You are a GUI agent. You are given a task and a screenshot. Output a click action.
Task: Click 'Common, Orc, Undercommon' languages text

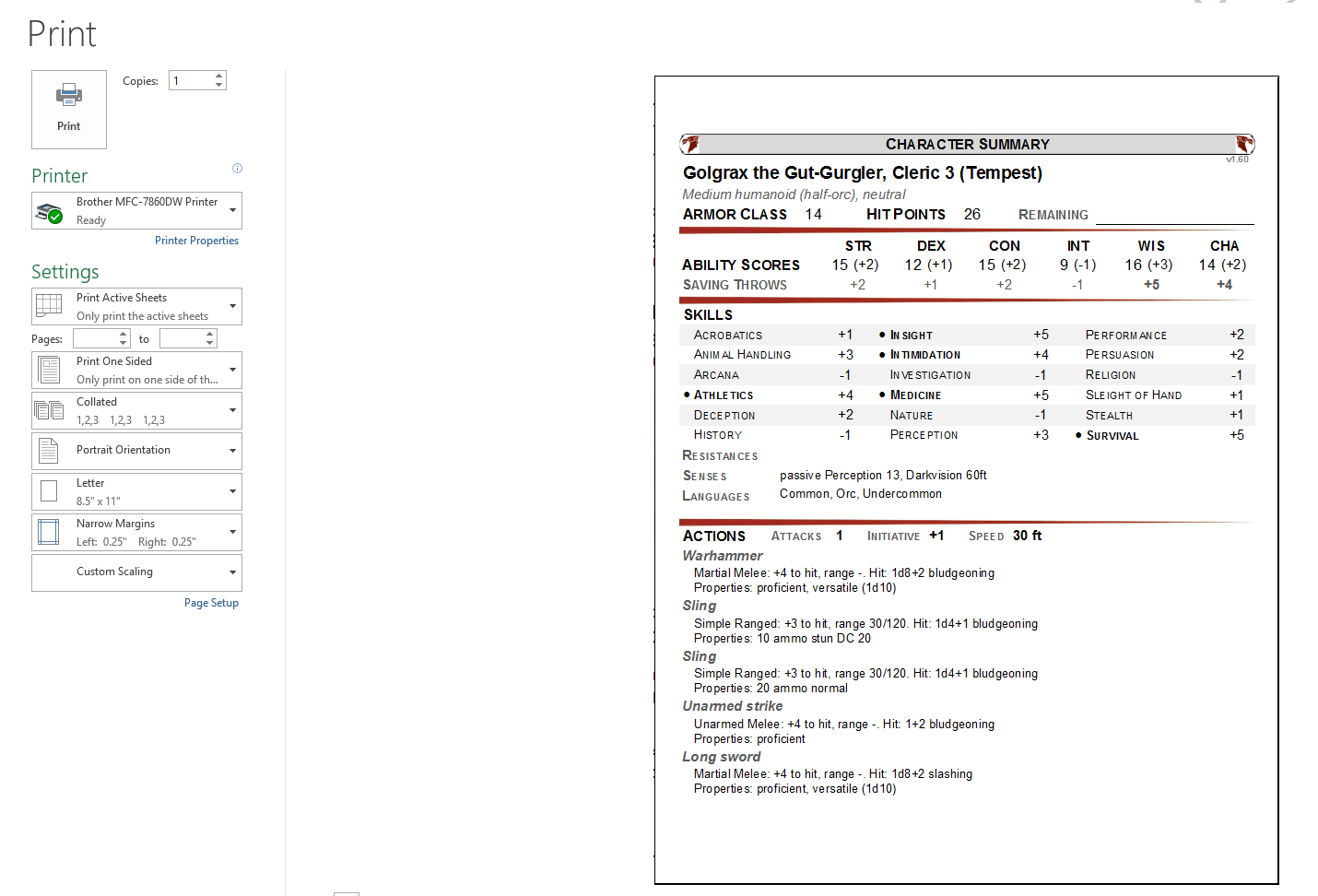[x=861, y=494]
